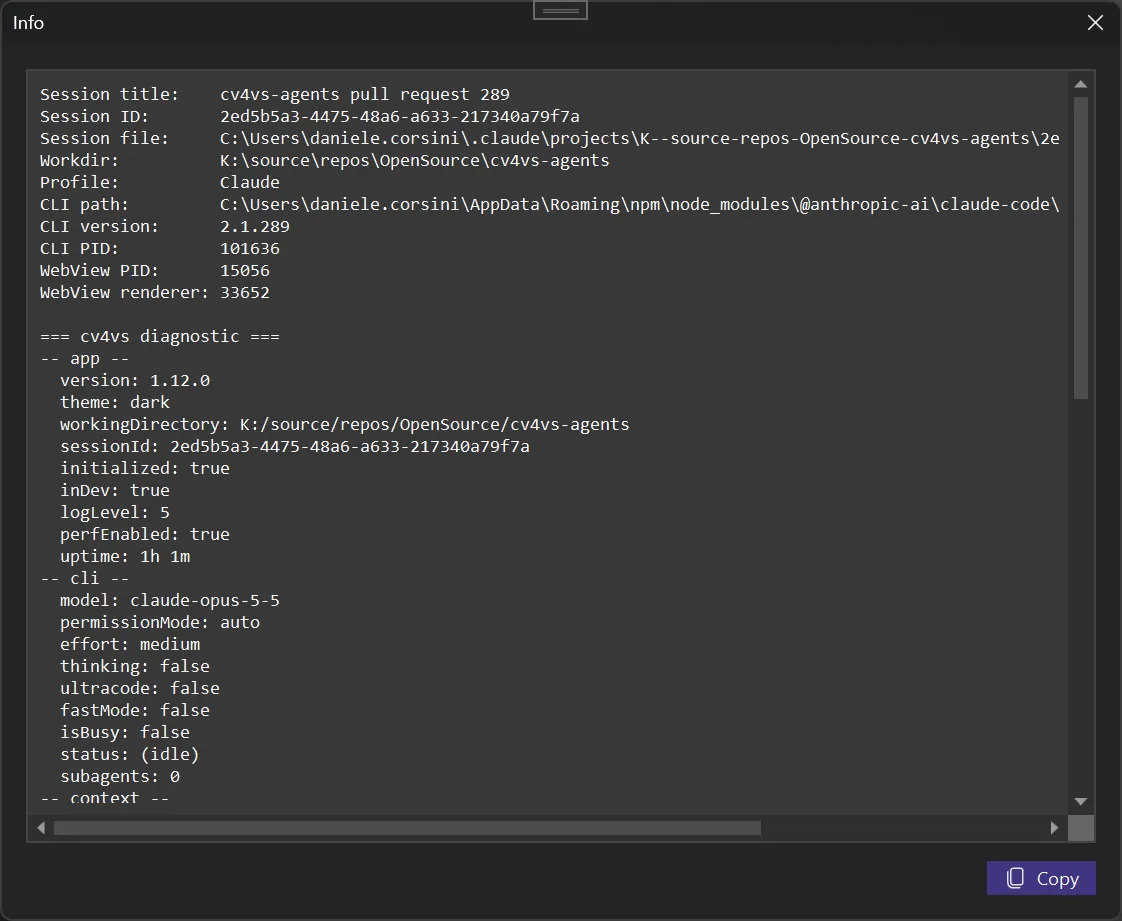Click the CLI version value 2.1.289
The height and width of the screenshot is (921, 1122).
[255, 227]
